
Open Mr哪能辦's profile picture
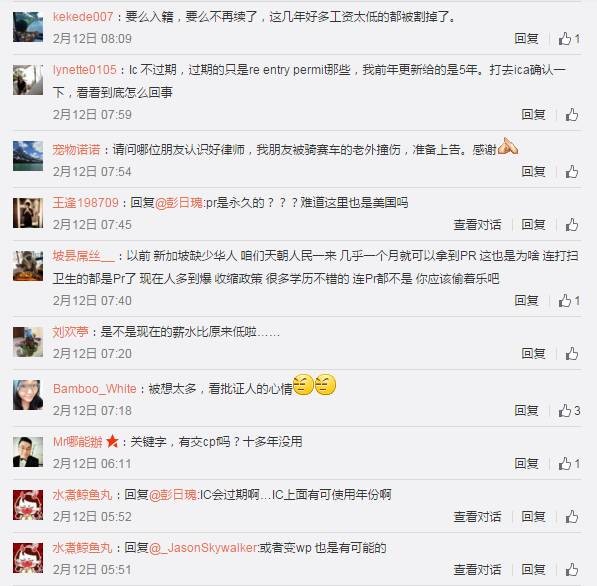pos(28,452)
